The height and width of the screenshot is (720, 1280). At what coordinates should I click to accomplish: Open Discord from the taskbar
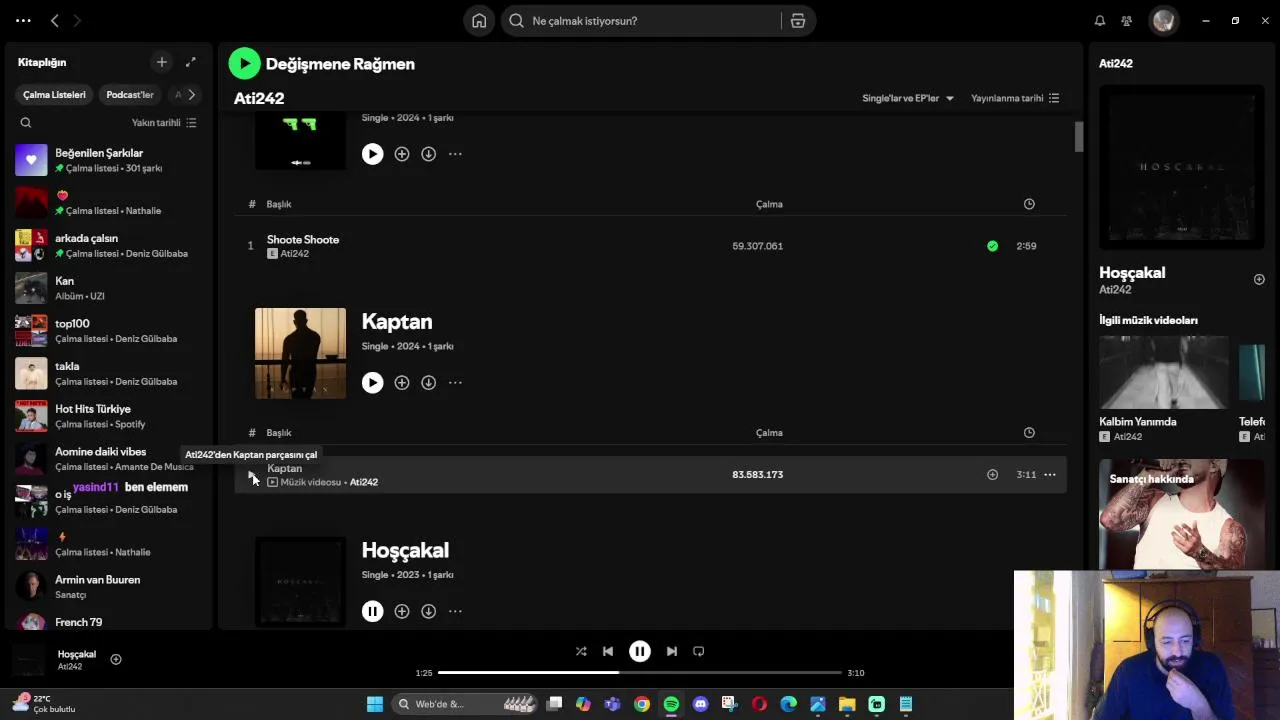click(700, 704)
